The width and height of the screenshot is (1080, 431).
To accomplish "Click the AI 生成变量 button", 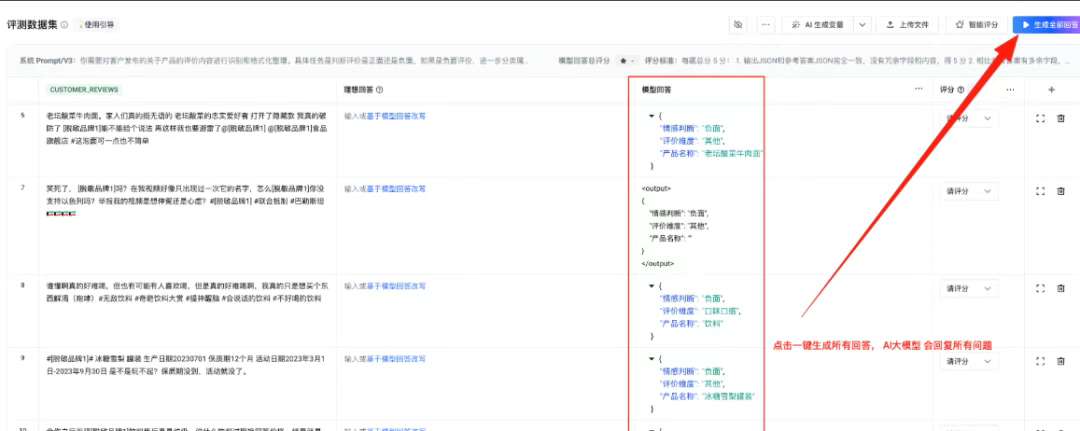I will coord(816,24).
